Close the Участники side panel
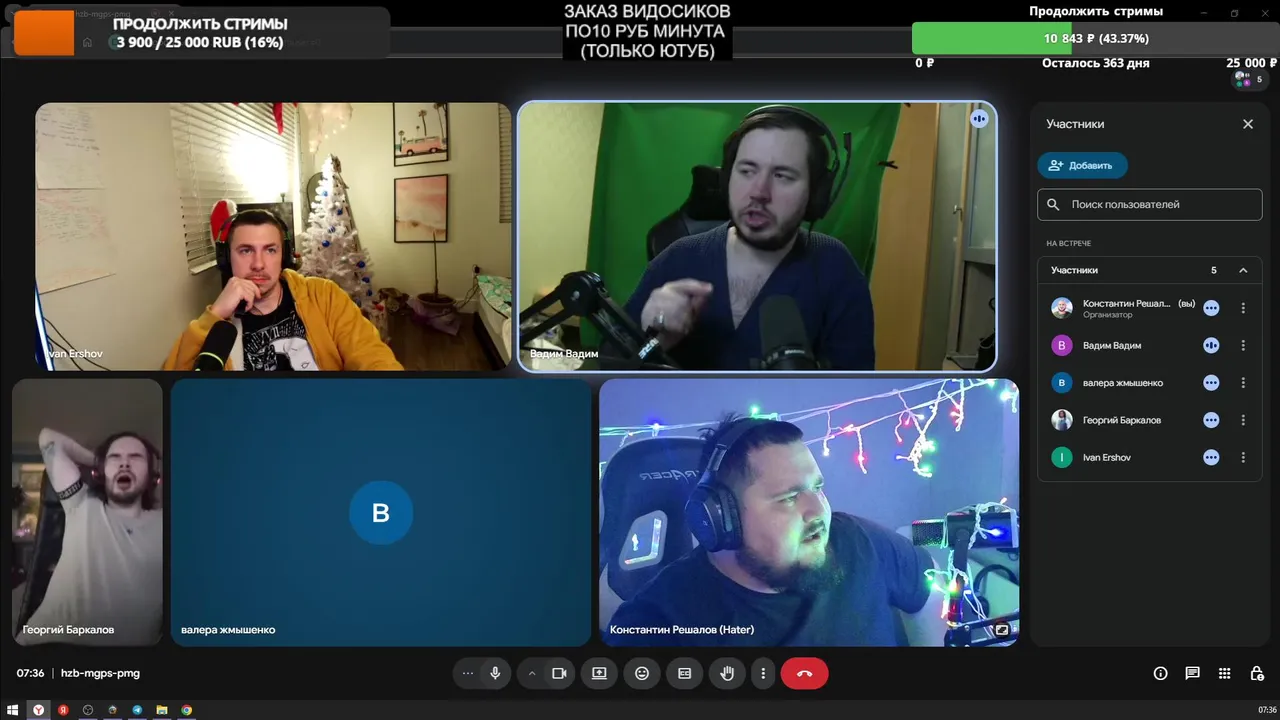The image size is (1280, 720). pos(1248,124)
